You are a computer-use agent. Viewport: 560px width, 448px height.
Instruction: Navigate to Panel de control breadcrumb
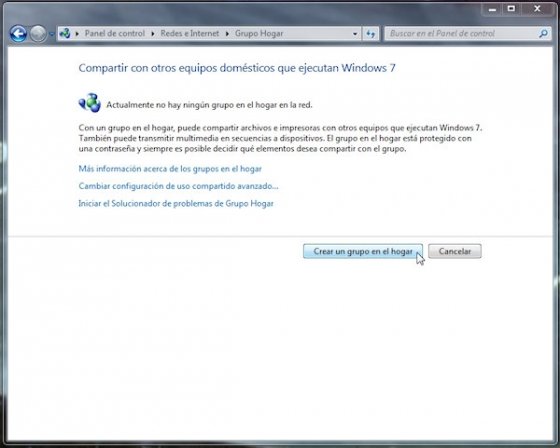tap(114, 34)
